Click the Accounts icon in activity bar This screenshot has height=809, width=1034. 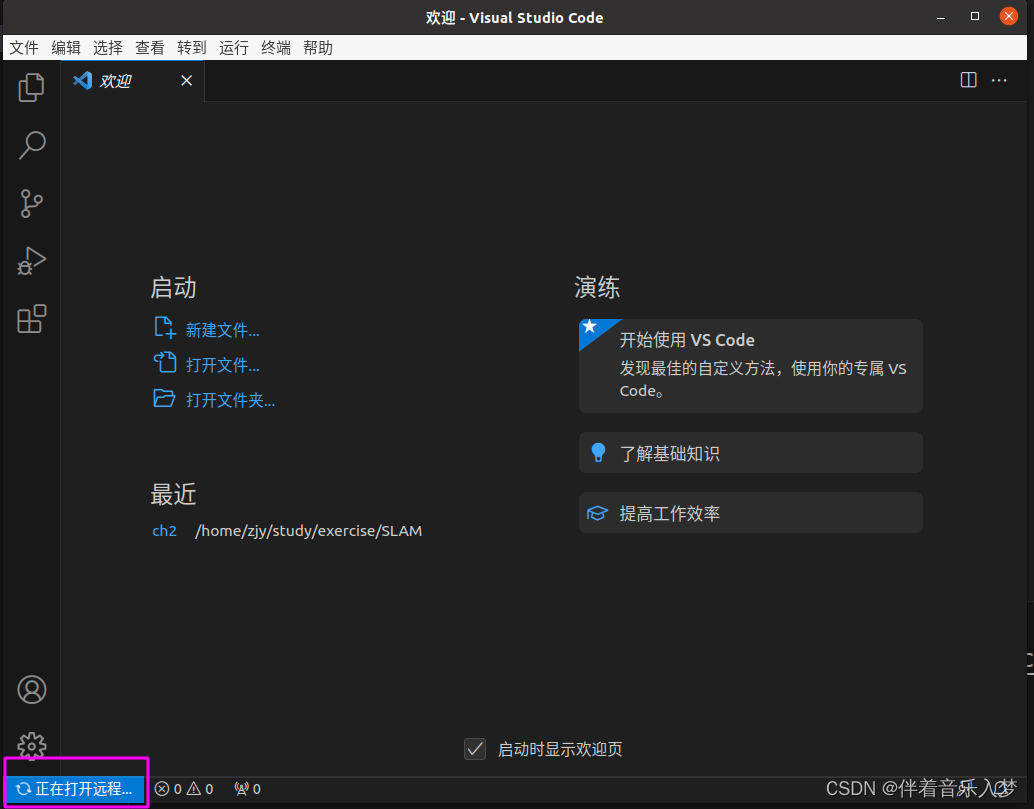pyautogui.click(x=31, y=689)
